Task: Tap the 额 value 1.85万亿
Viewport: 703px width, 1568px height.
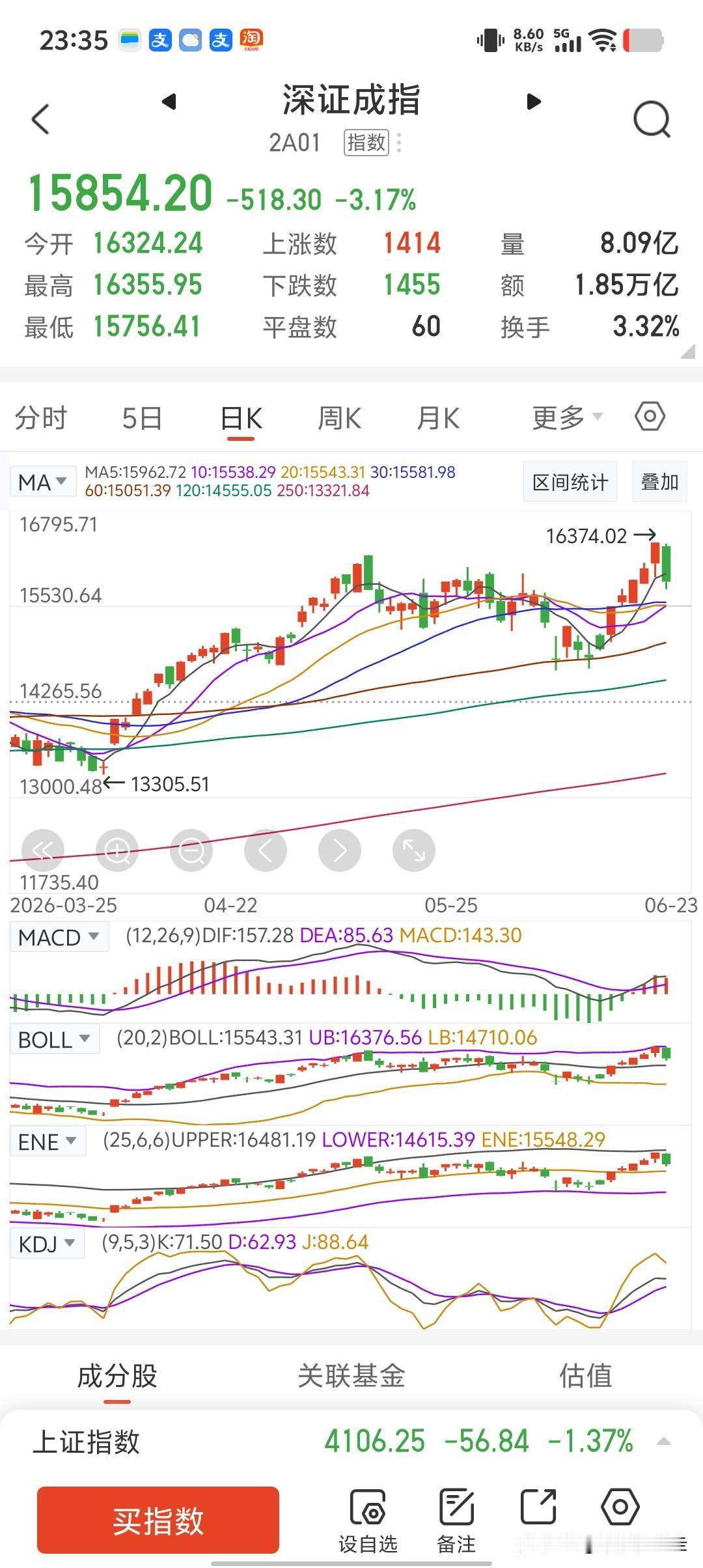Action: click(627, 285)
